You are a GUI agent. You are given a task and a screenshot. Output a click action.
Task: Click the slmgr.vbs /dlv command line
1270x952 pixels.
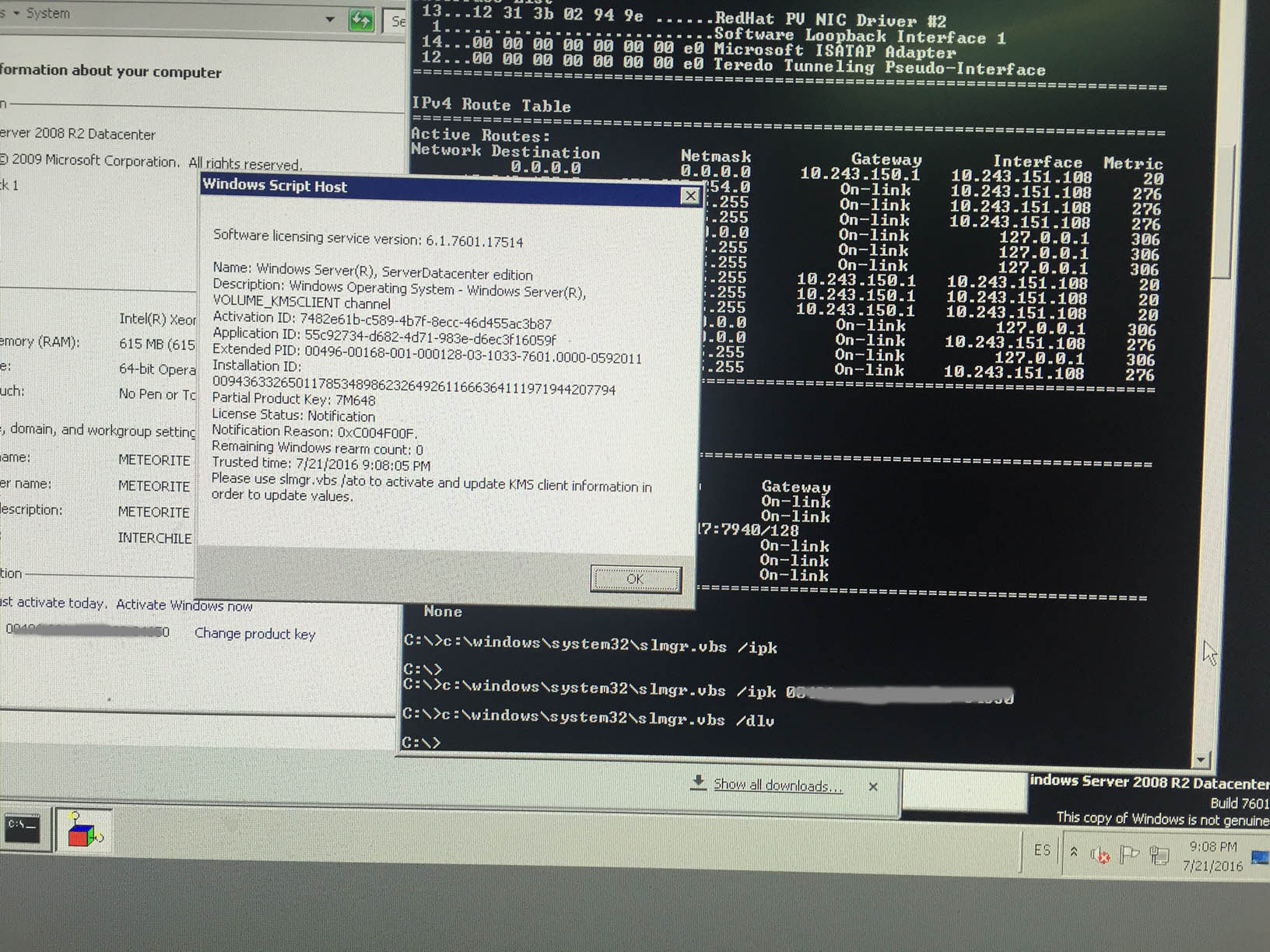point(588,718)
